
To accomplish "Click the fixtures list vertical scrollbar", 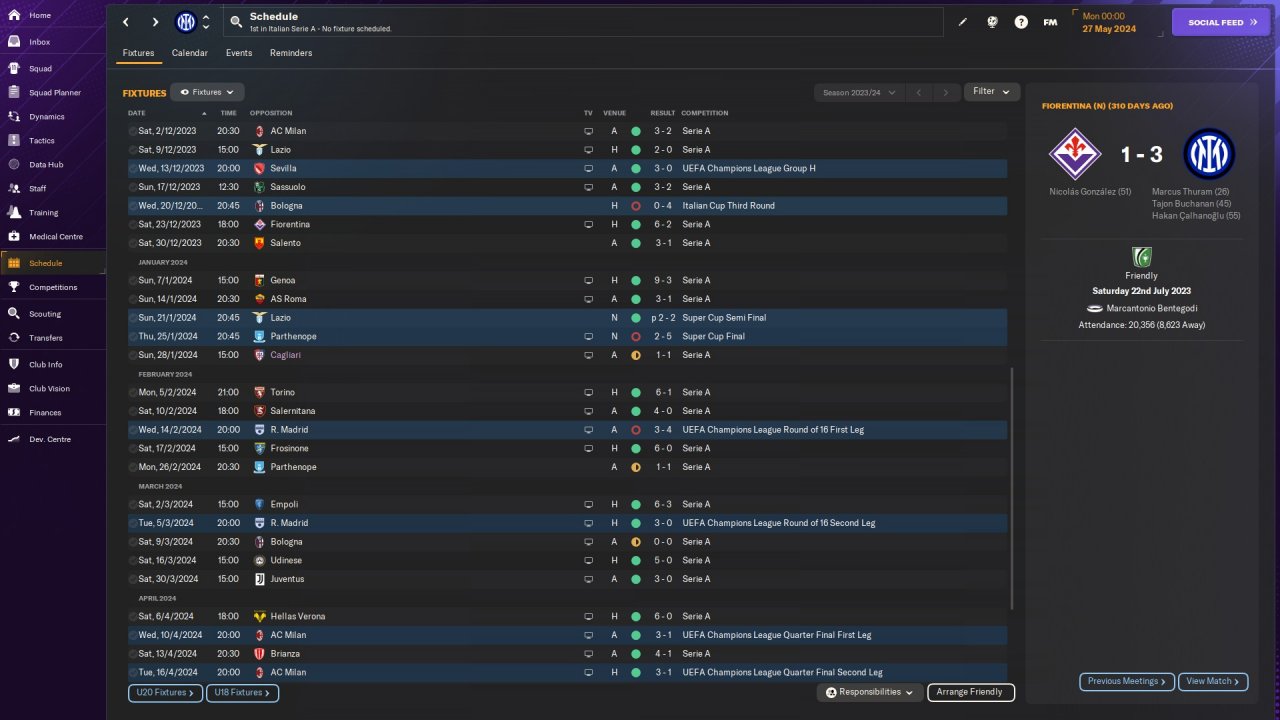I will pyautogui.click(x=1012, y=488).
